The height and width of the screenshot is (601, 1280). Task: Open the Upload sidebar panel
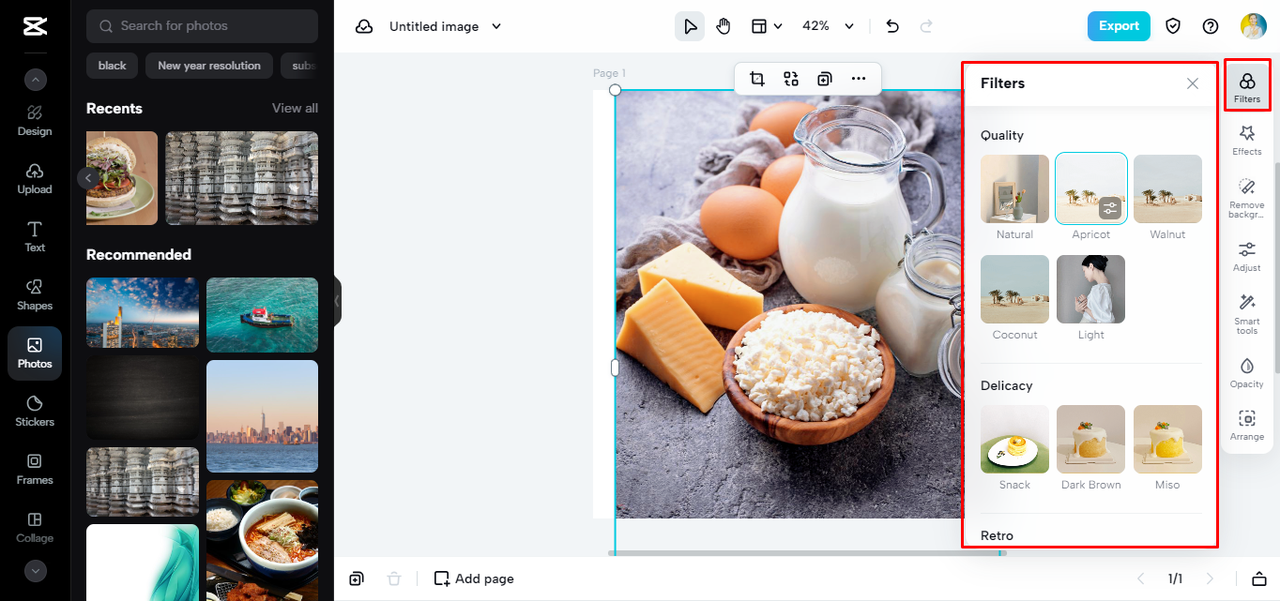point(35,177)
